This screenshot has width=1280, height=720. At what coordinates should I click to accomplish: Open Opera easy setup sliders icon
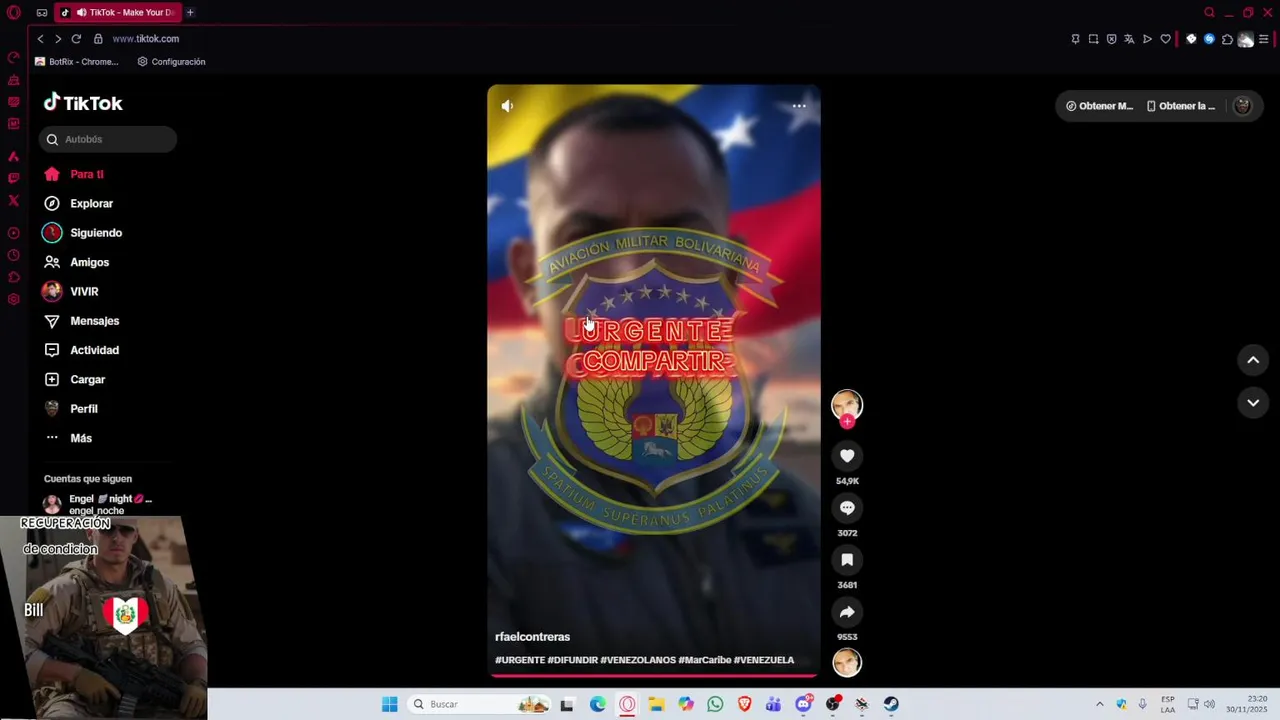[x=1264, y=39]
